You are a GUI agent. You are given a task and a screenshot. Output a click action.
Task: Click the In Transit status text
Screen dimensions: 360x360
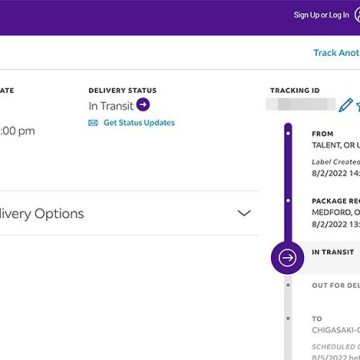(x=111, y=106)
